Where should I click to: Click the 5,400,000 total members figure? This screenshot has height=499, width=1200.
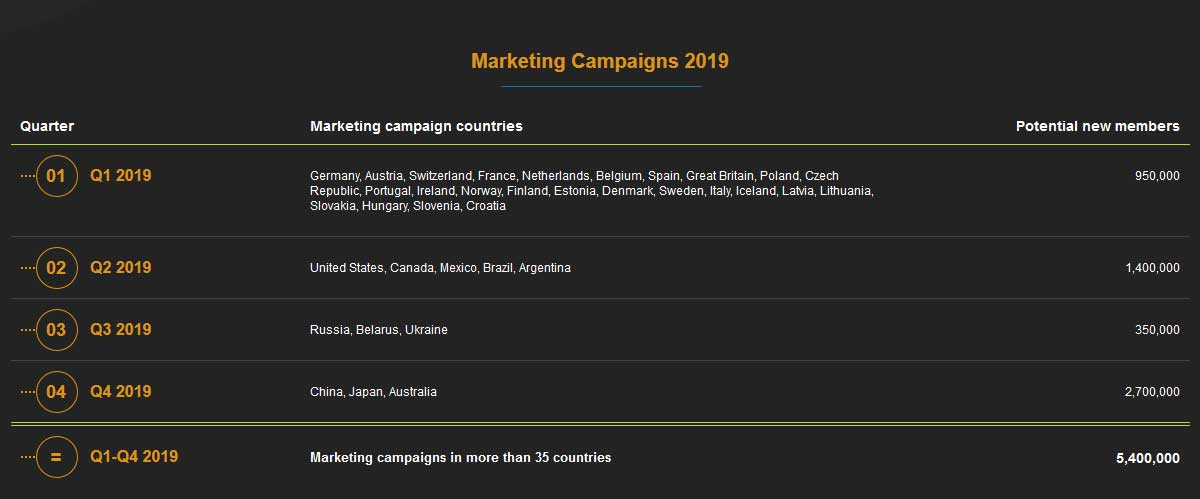[x=1147, y=458]
